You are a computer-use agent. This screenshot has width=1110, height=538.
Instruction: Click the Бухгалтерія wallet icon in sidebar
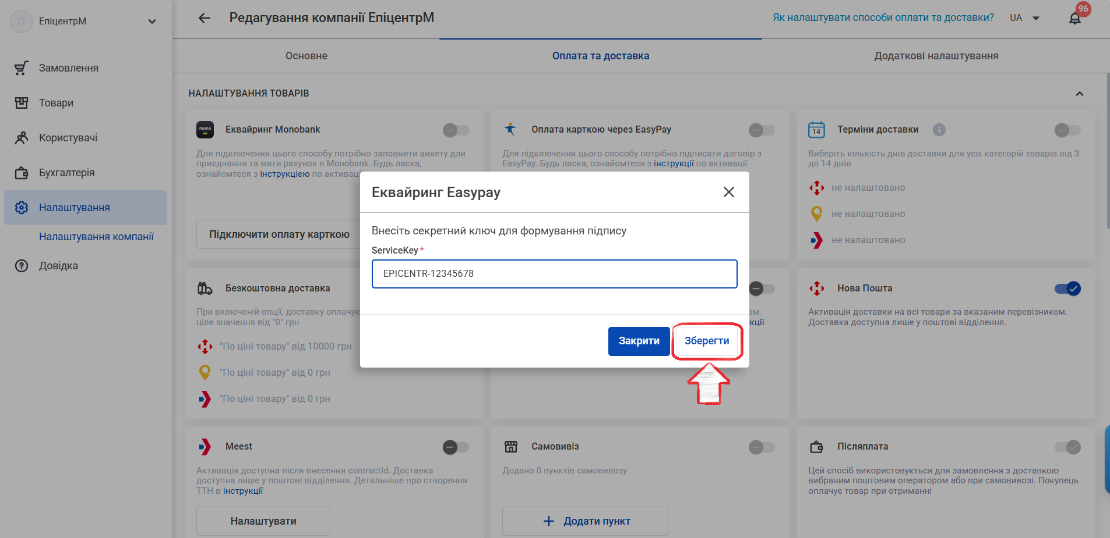[21, 172]
